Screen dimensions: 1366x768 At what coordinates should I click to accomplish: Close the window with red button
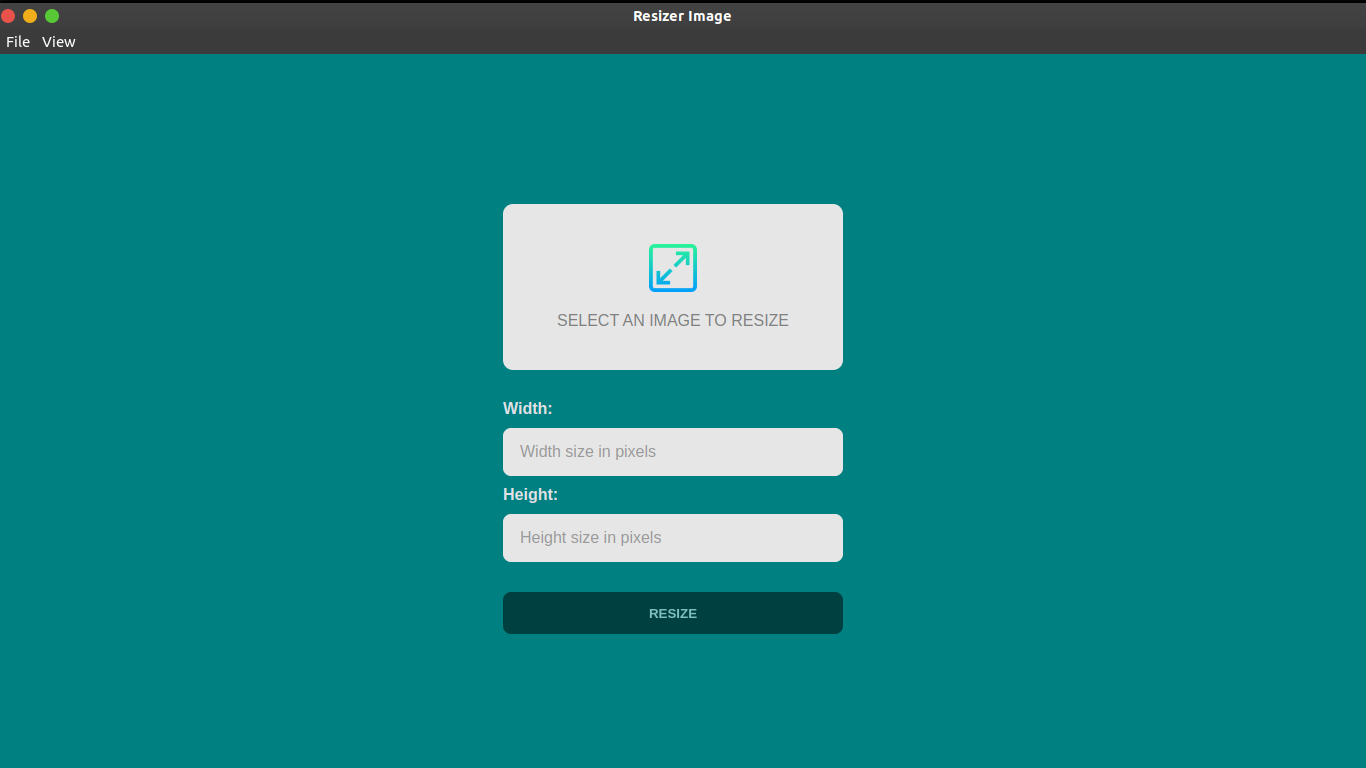tap(8, 16)
